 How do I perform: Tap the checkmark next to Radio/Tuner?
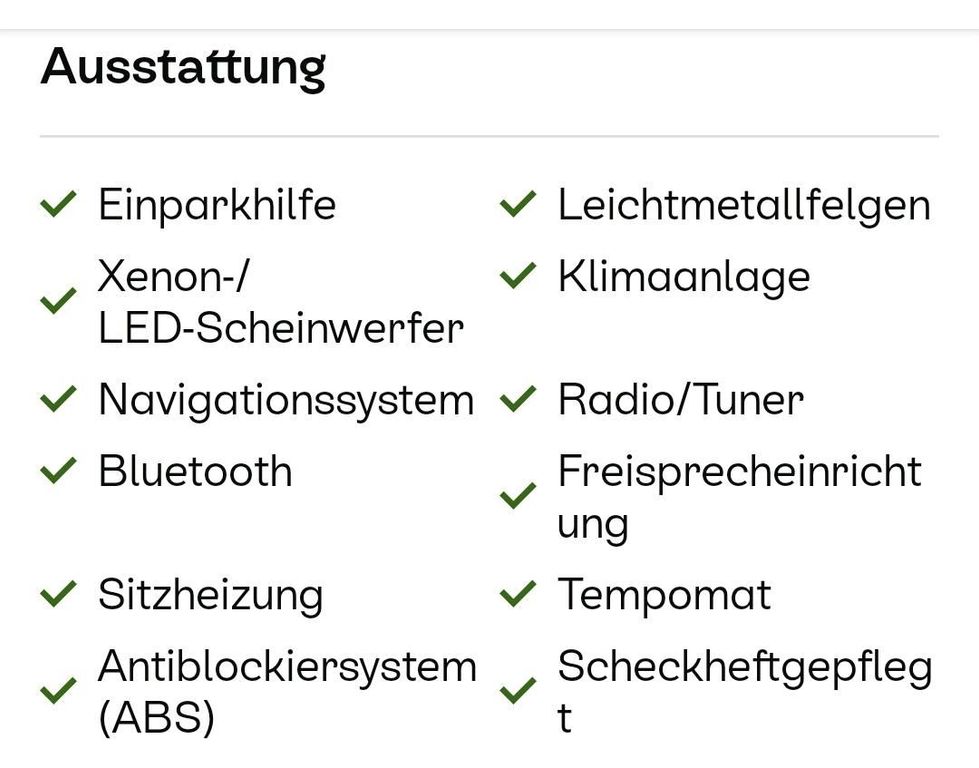click(x=518, y=400)
